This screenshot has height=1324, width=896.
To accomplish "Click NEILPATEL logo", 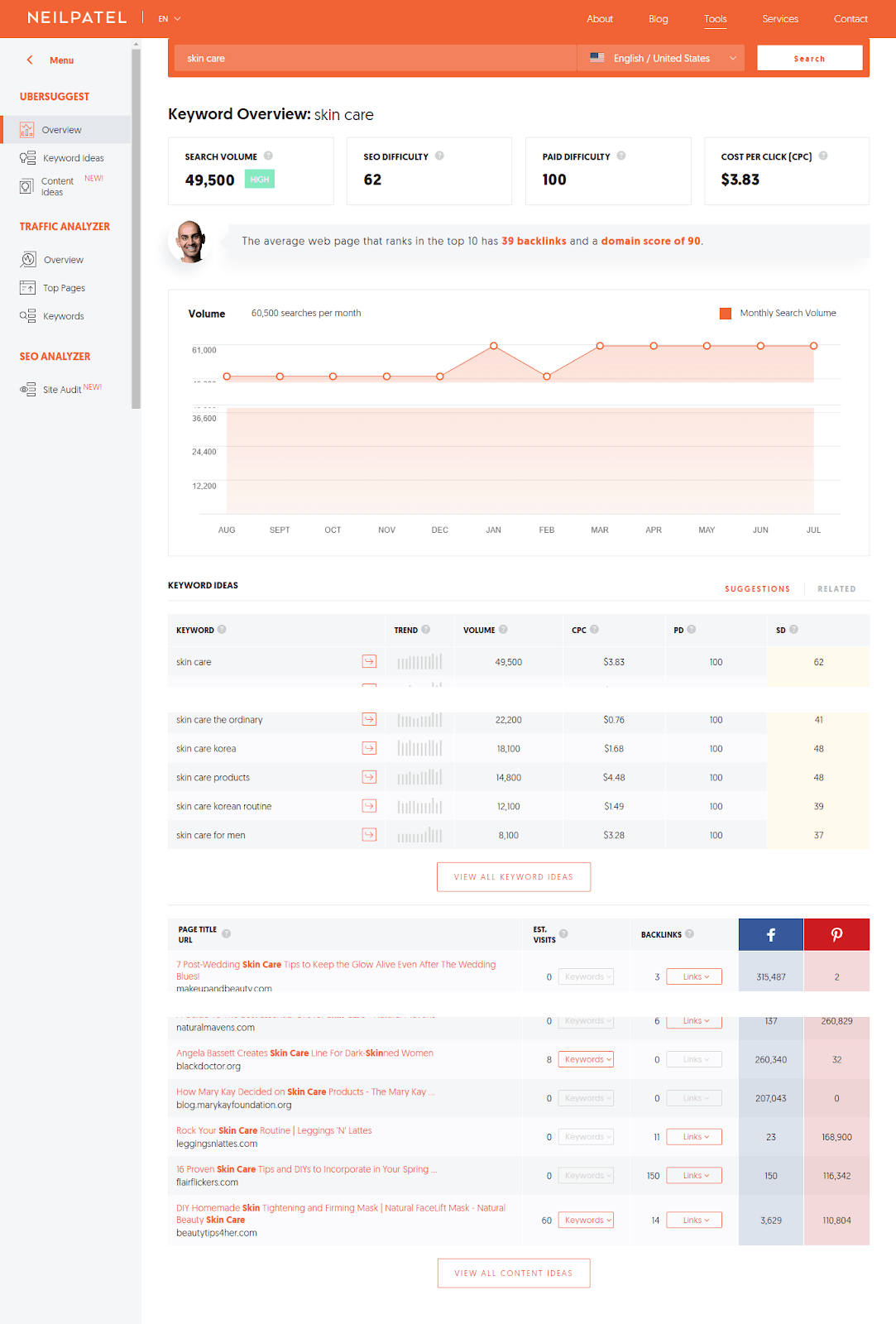I will [x=77, y=17].
